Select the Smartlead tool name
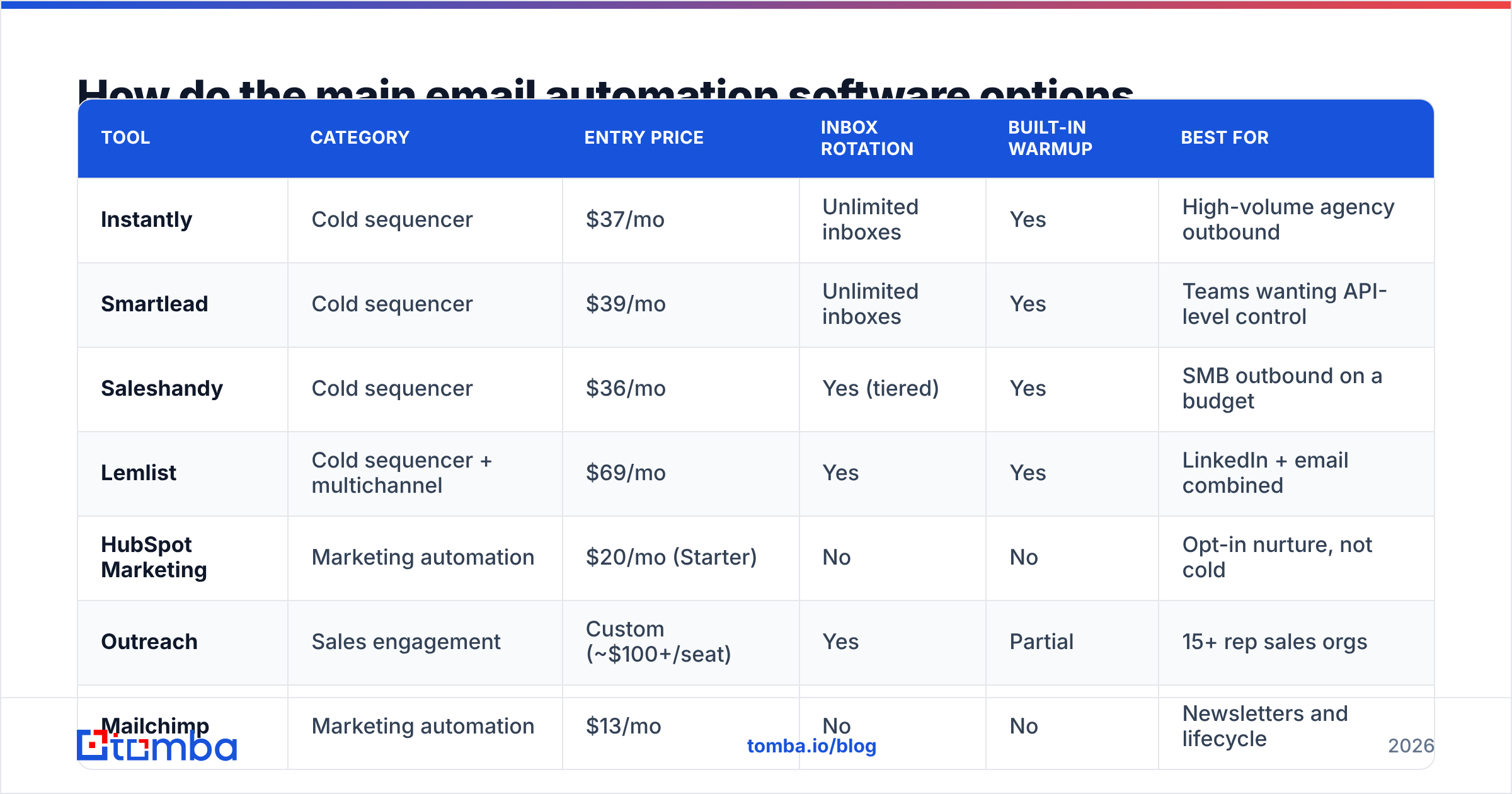 click(154, 304)
